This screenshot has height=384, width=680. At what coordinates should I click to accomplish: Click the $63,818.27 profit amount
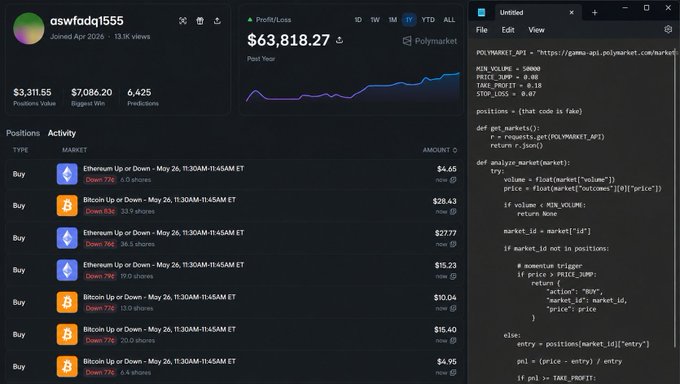[x=288, y=40]
